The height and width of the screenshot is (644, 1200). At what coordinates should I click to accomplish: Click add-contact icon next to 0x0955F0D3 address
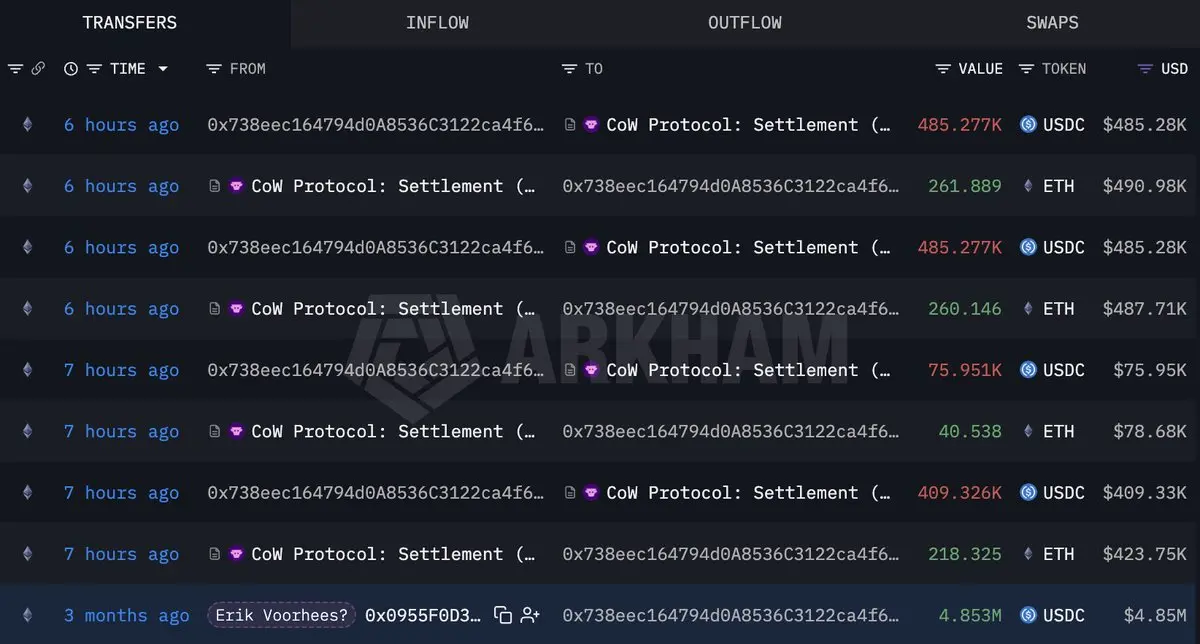pos(531,615)
